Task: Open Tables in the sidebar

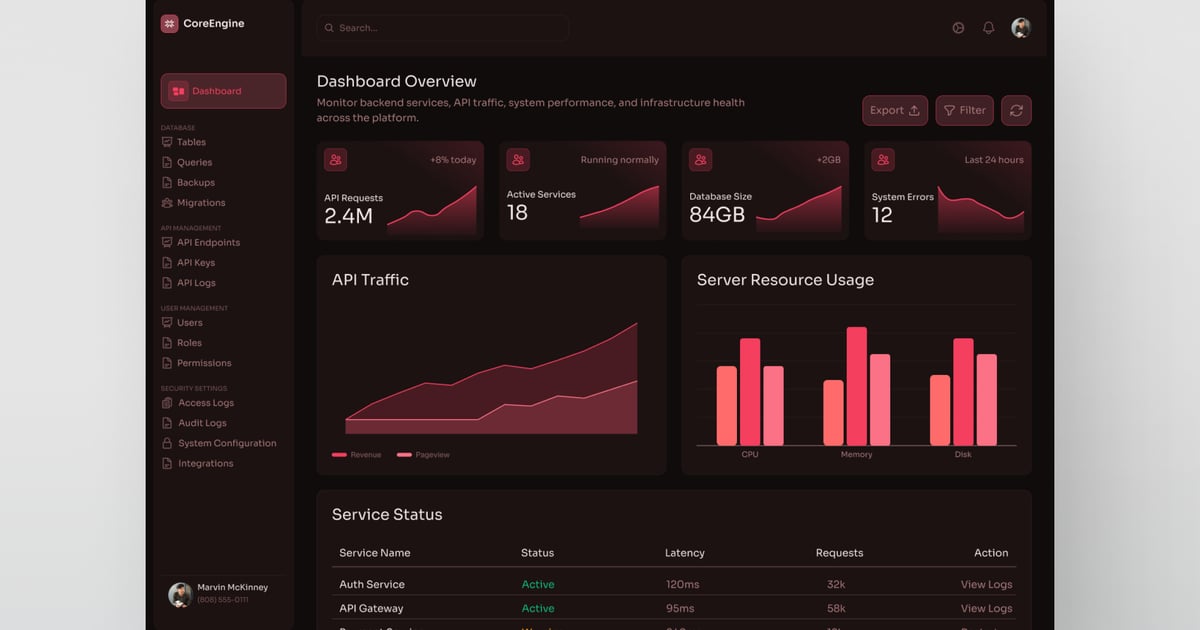Action: point(191,142)
